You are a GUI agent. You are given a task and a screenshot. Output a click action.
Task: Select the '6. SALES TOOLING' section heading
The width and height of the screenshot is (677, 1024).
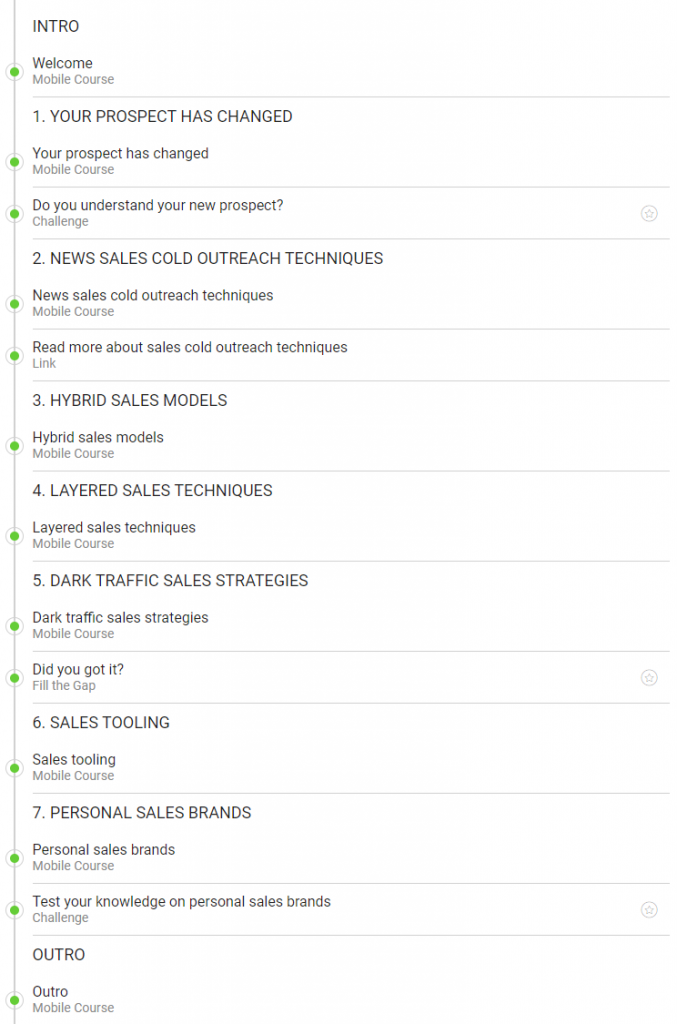[x=100, y=722]
